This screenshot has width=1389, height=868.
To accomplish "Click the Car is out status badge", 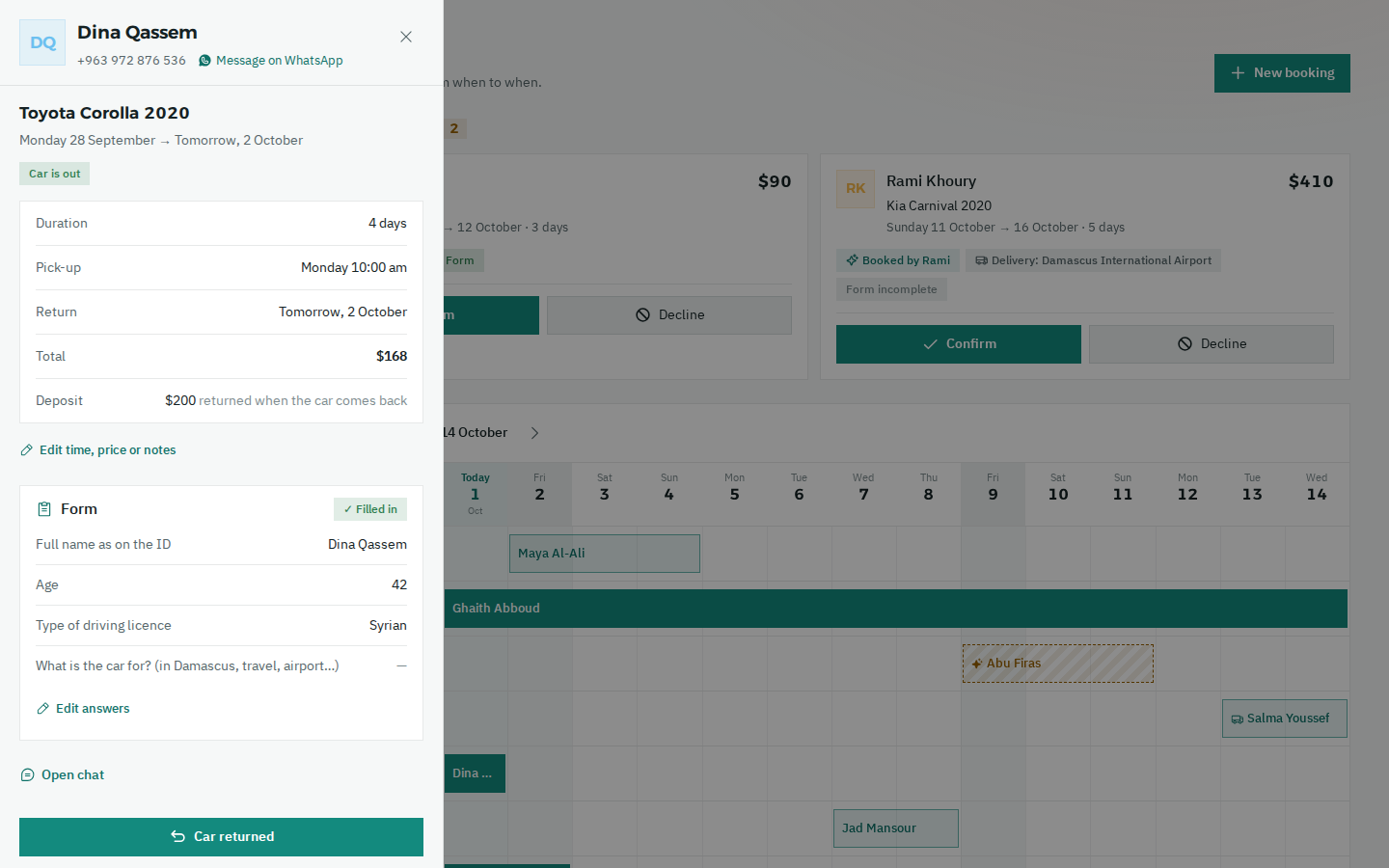I will point(55,174).
